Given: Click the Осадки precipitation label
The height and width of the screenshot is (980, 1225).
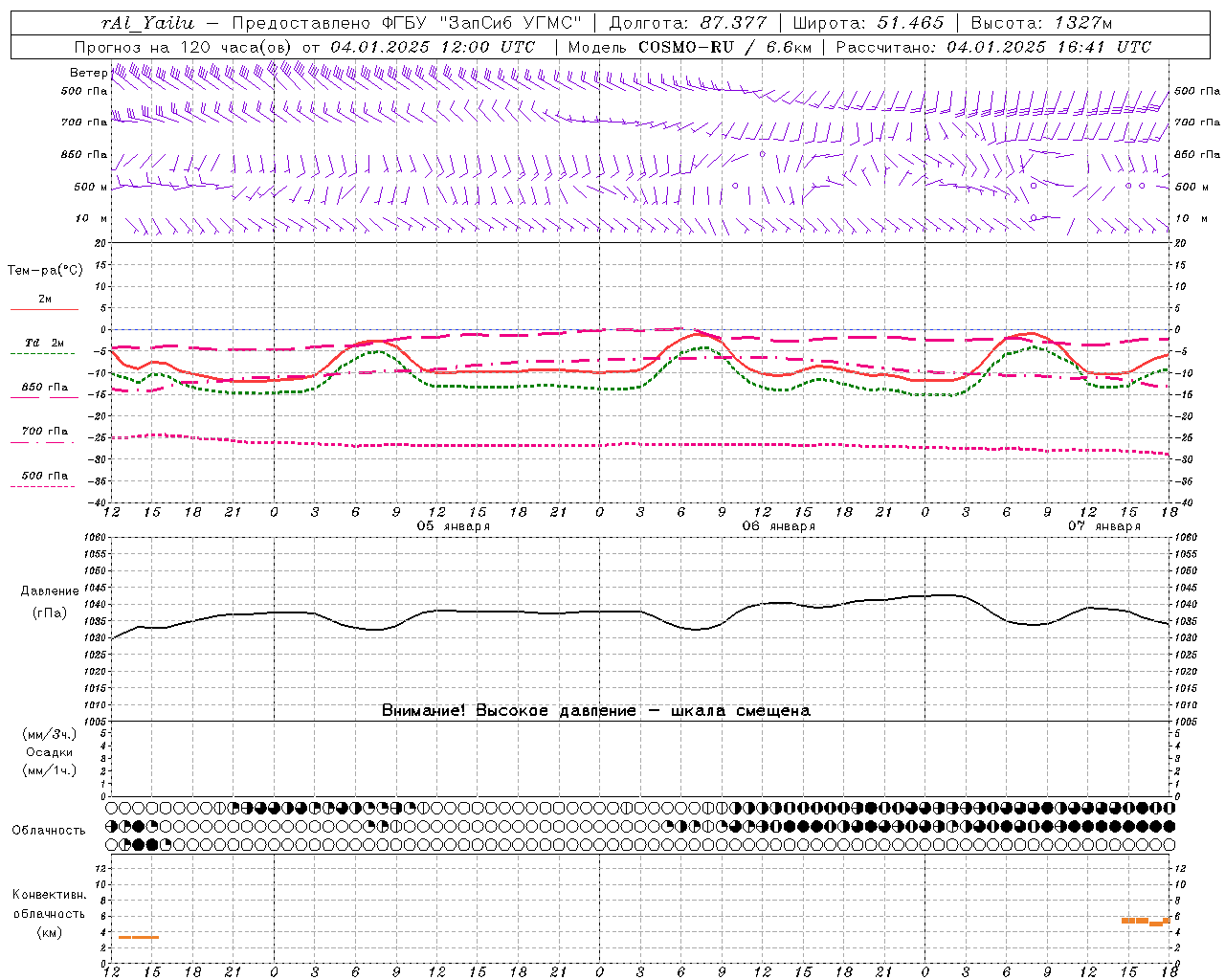Looking at the screenshot, I should 49,752.
